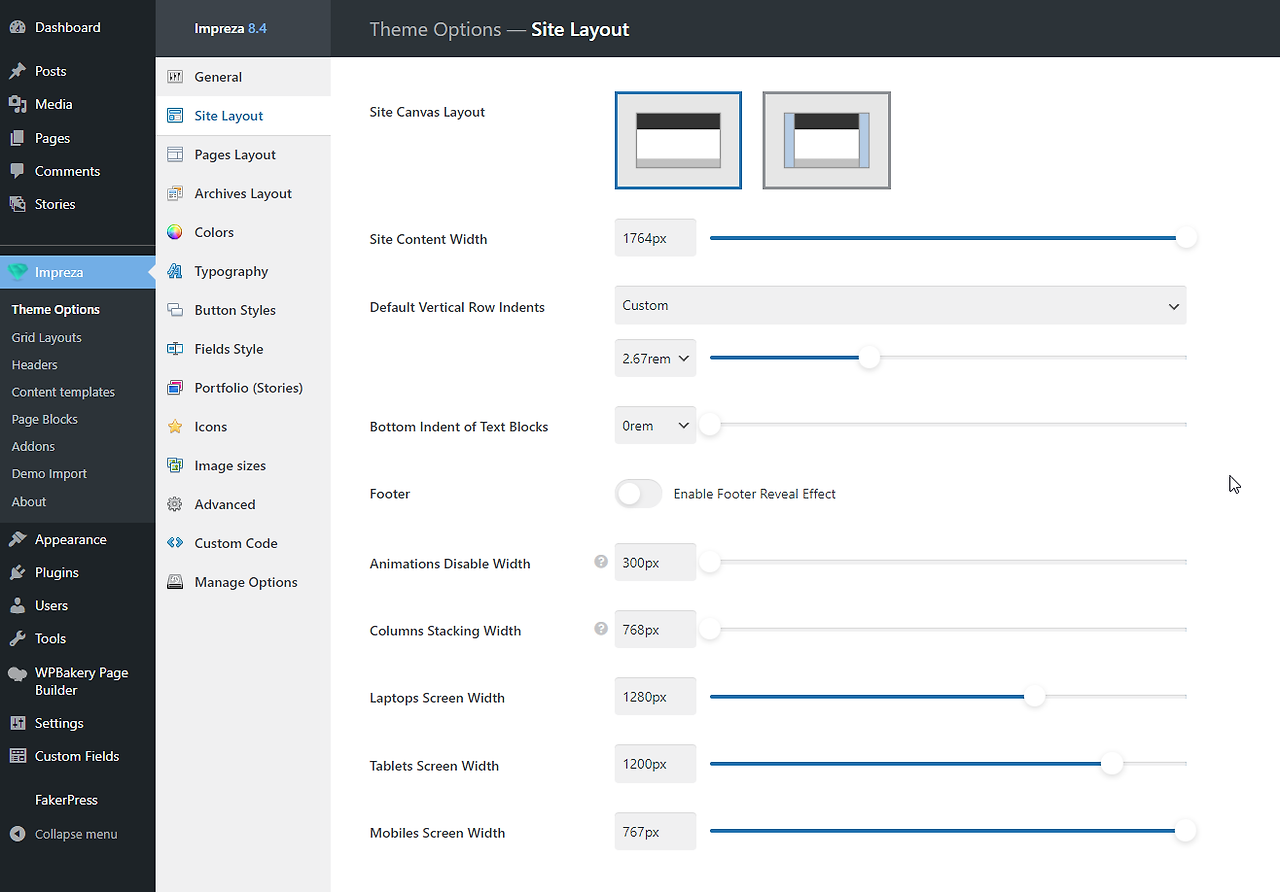Click the Archives Layout icon
Viewport: 1280px width, 892px height.
(x=175, y=194)
